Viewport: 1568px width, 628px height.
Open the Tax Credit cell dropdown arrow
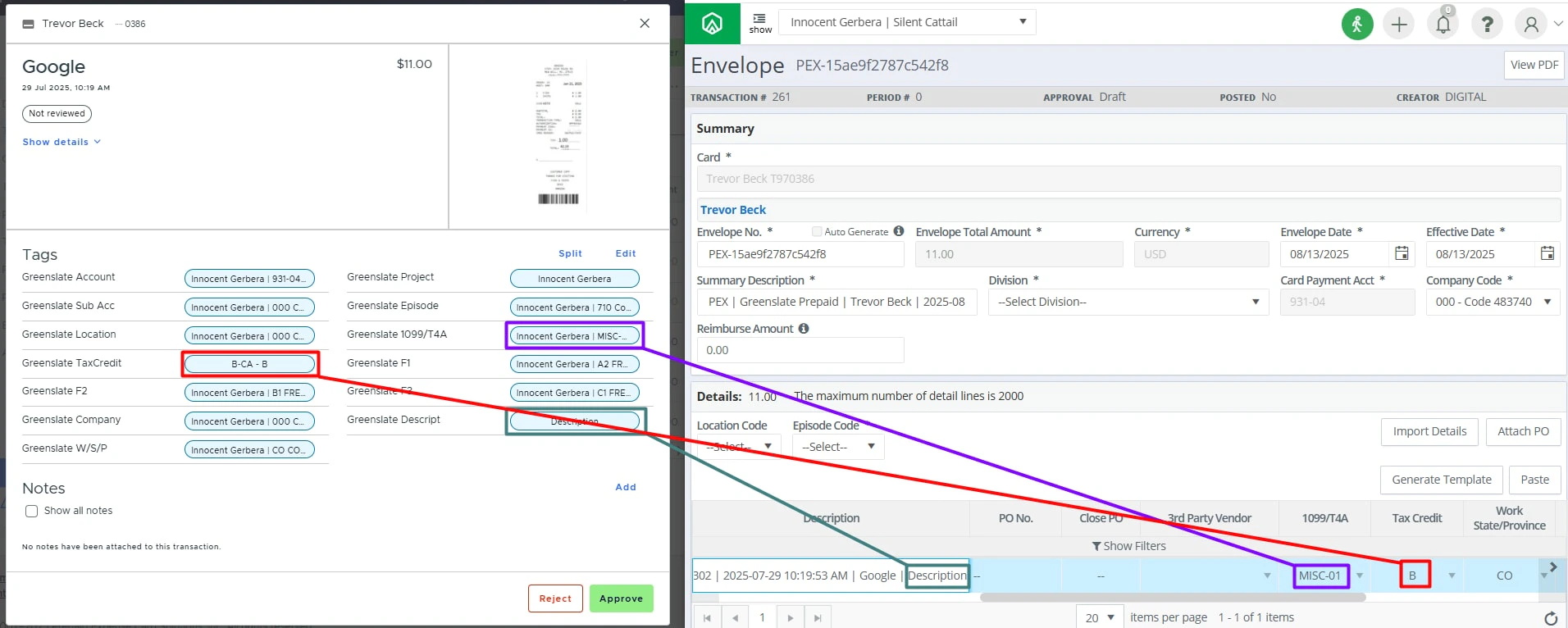(x=1452, y=576)
